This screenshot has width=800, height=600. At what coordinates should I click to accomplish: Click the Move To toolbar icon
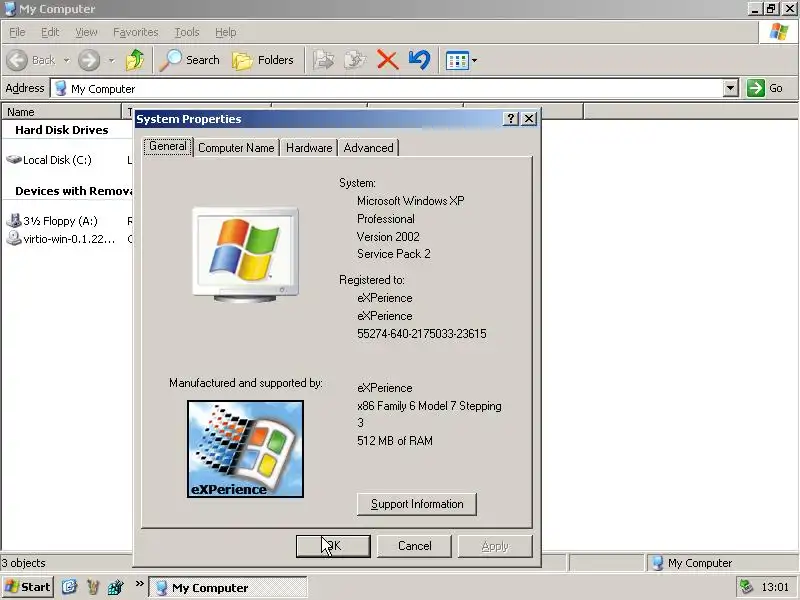pos(323,60)
